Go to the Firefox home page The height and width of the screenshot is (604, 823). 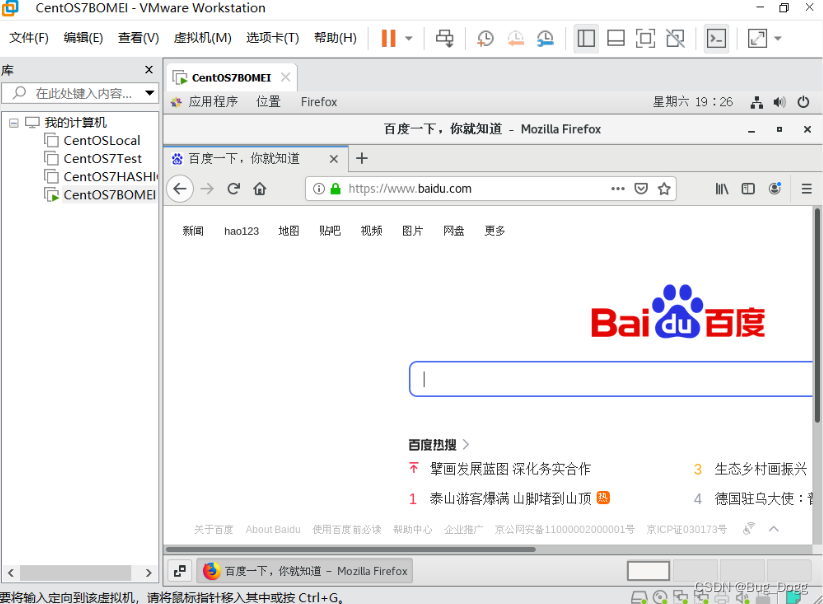pyautogui.click(x=260, y=189)
